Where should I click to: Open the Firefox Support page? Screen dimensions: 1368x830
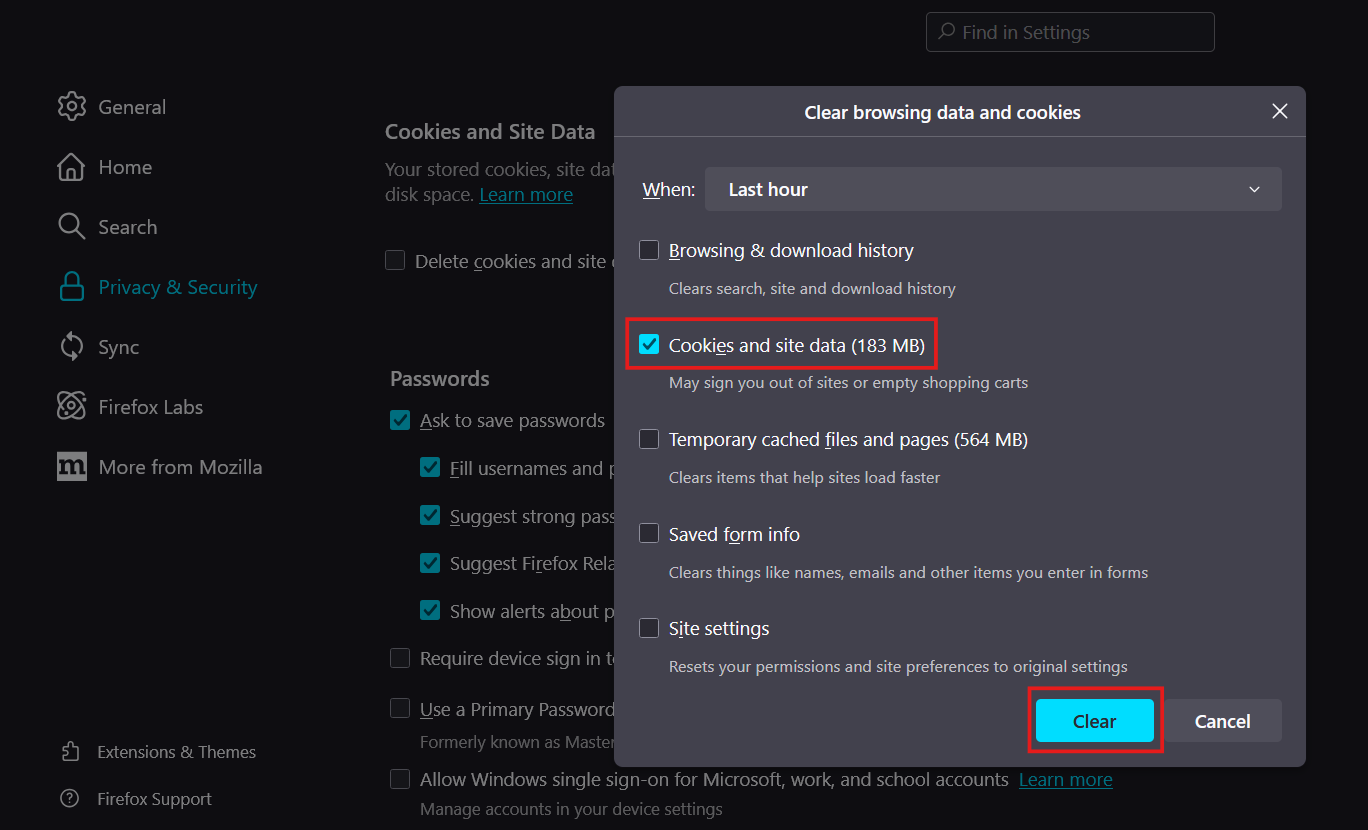(x=154, y=799)
